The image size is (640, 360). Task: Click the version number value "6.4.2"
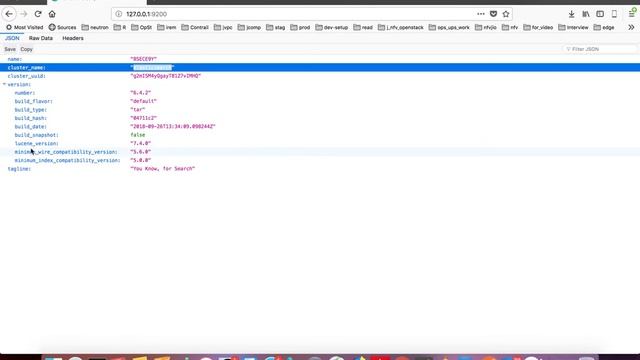click(x=140, y=93)
